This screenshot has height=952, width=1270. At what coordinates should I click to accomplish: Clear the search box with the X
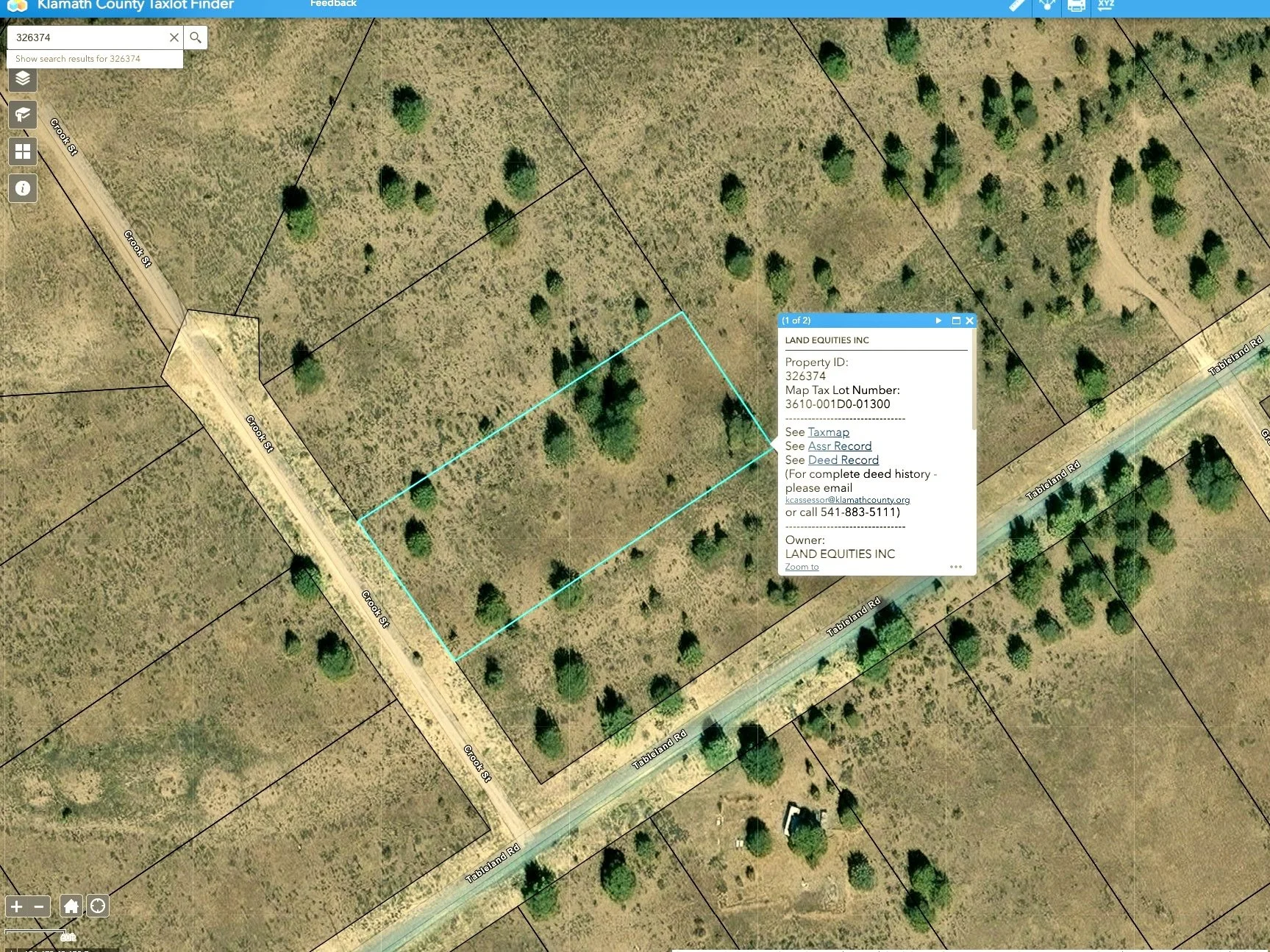(174, 37)
